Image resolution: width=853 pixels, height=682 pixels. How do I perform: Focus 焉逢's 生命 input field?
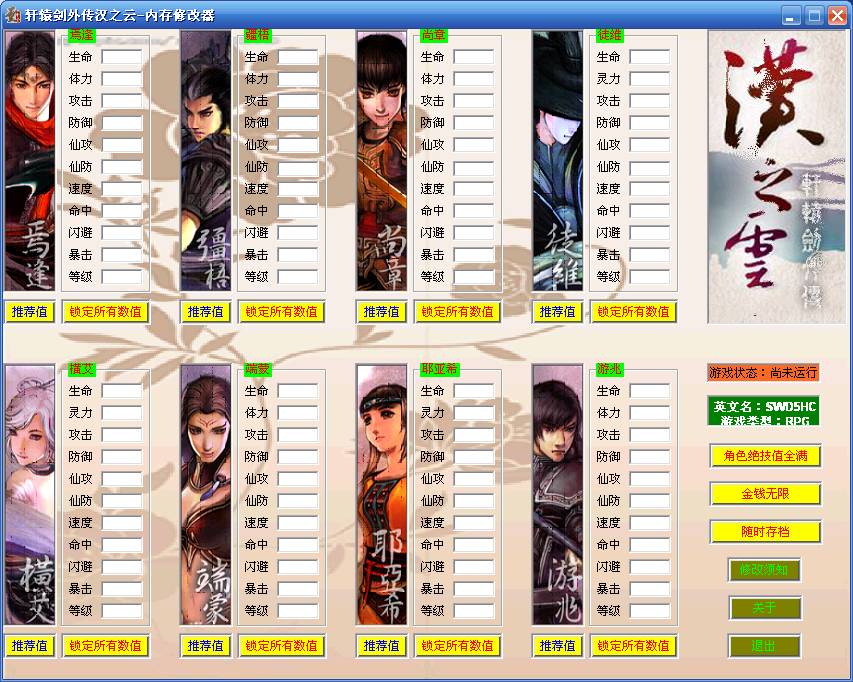[x=122, y=57]
